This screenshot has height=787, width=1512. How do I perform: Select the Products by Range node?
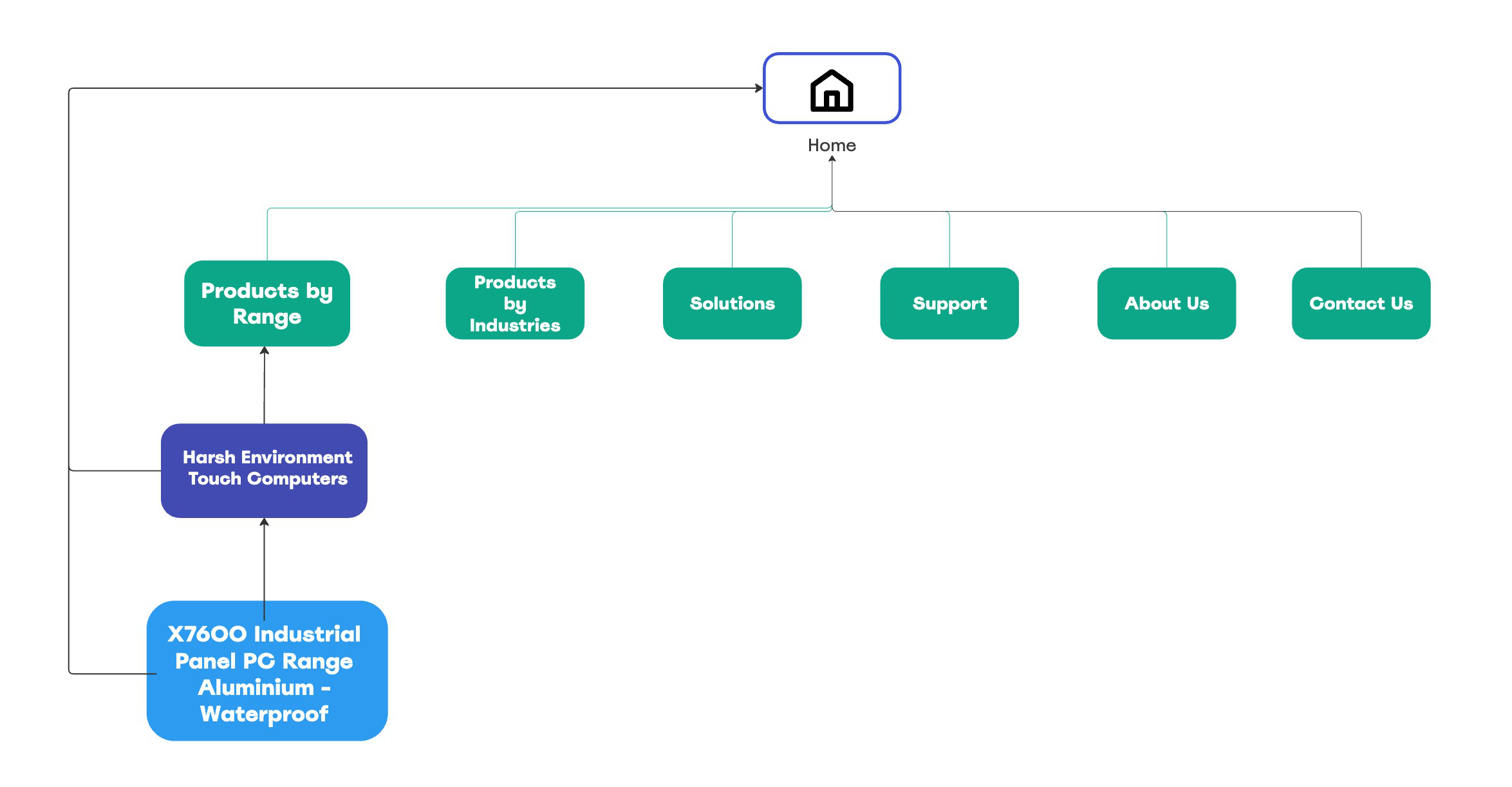[x=266, y=303]
